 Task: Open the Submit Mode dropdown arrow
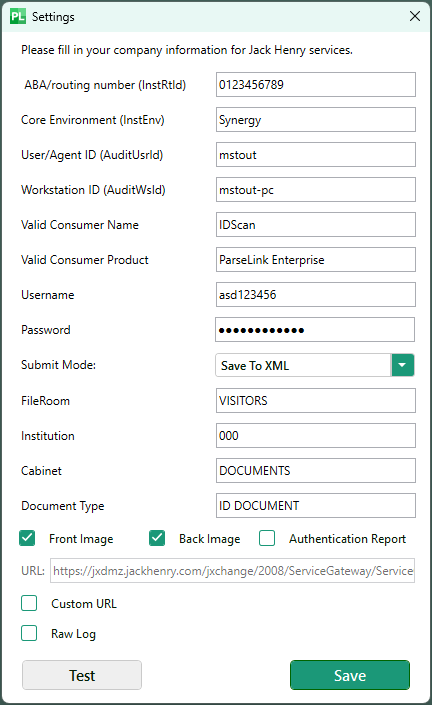coord(402,365)
